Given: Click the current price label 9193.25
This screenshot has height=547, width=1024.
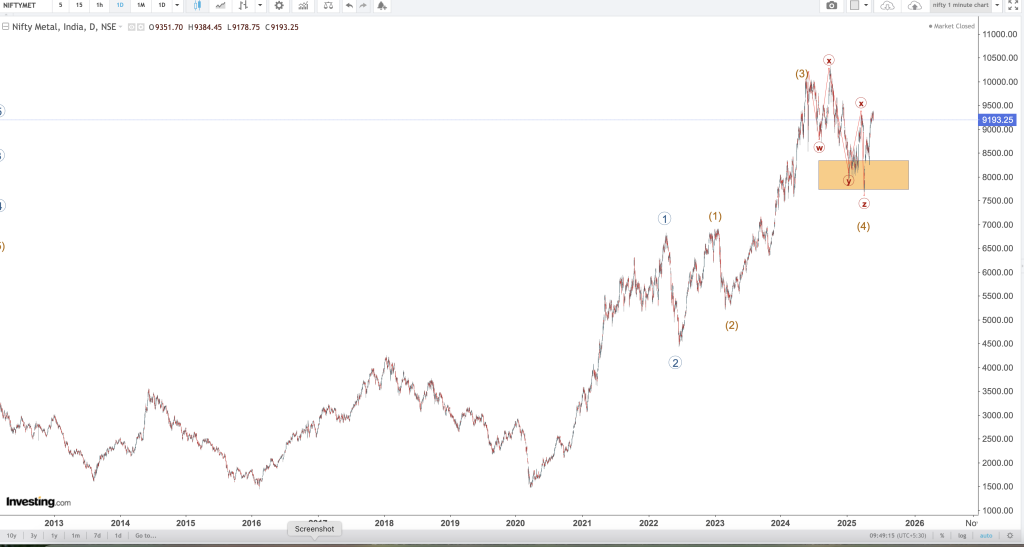Looking at the screenshot, I should click(x=997, y=120).
